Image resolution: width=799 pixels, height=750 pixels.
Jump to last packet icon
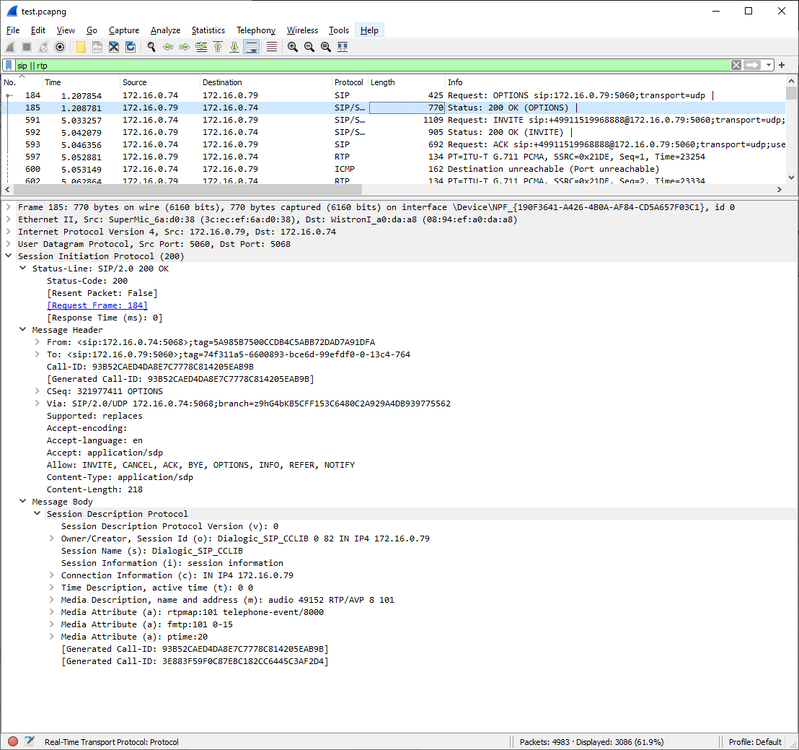coord(234,47)
